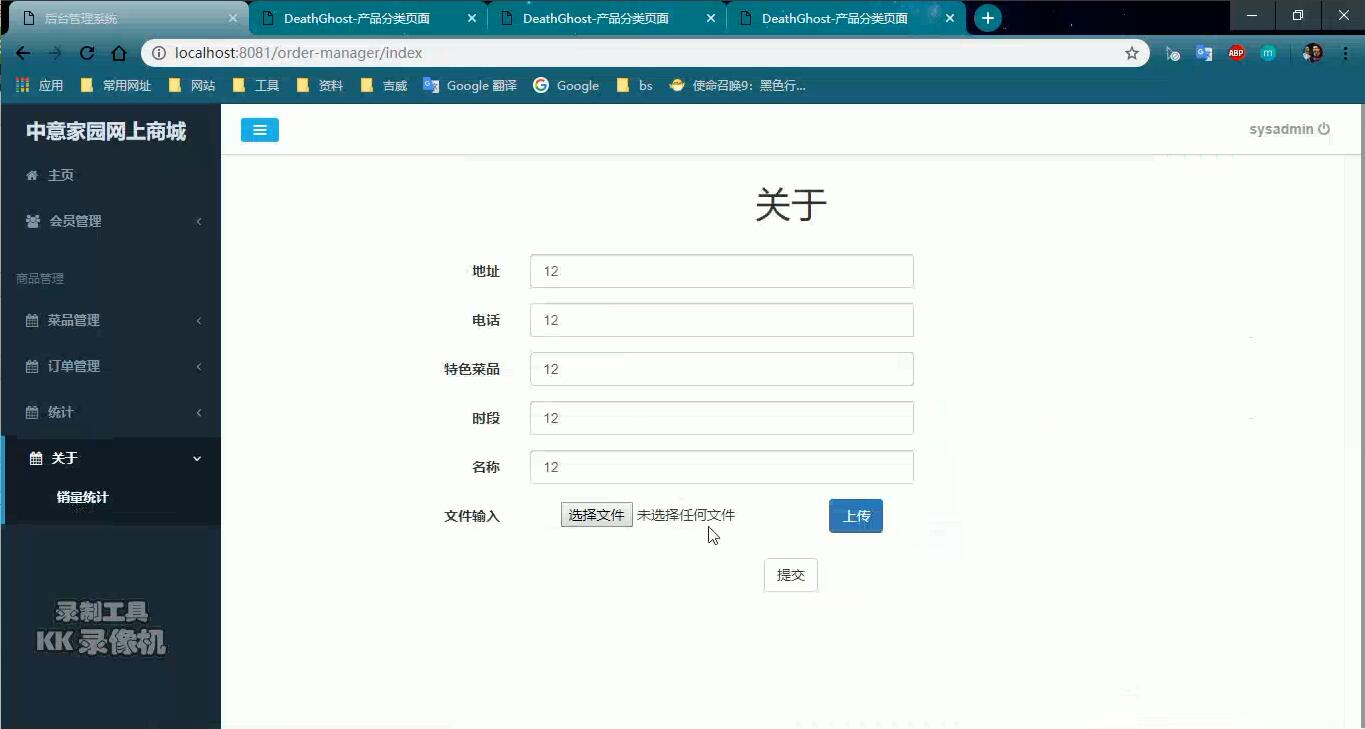Open the Google bookmark

click(x=566, y=86)
